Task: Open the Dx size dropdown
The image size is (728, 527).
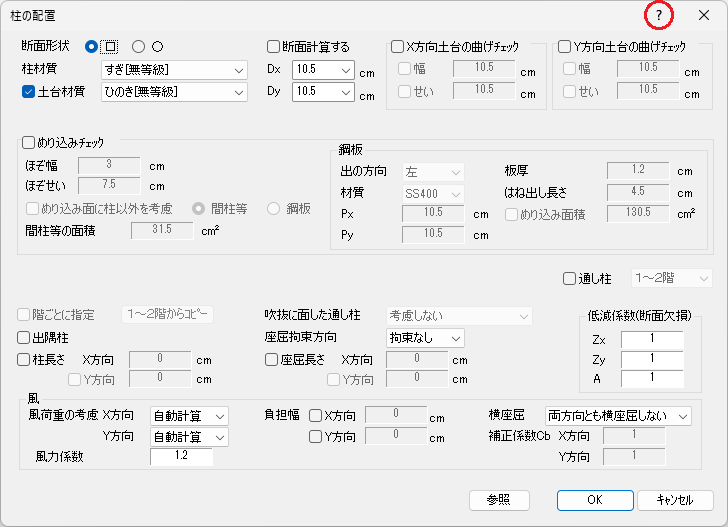Action: (x=323, y=70)
